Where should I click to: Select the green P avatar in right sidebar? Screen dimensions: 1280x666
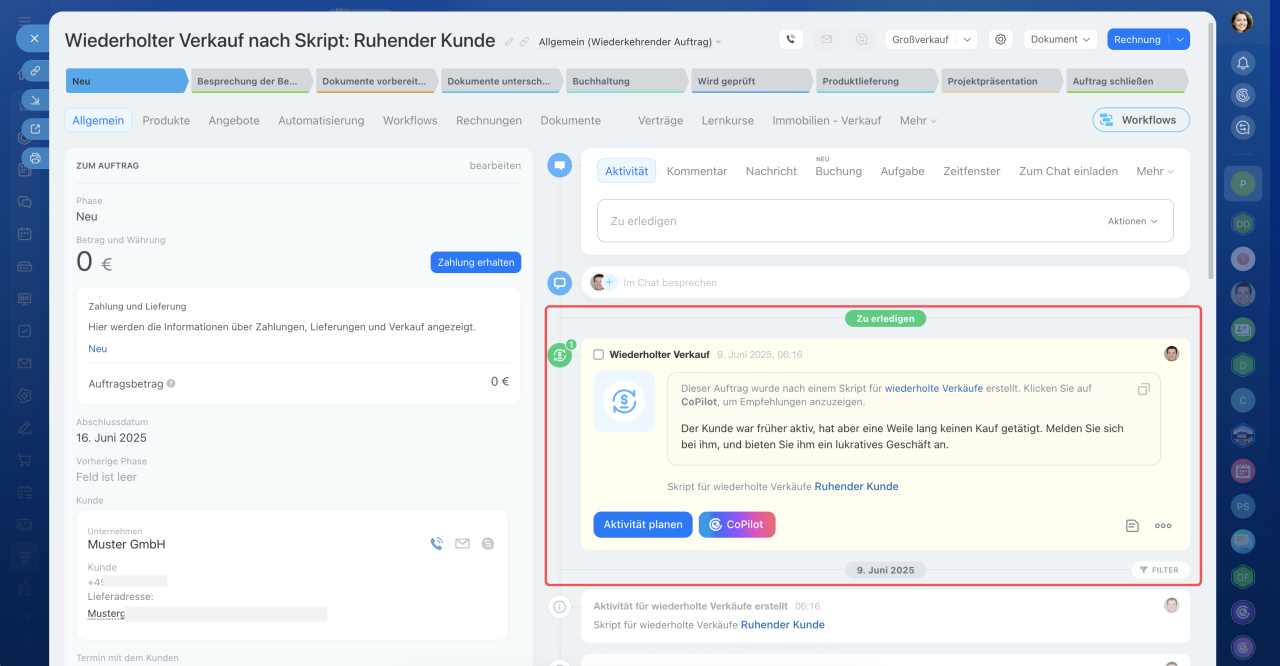pyautogui.click(x=1243, y=184)
